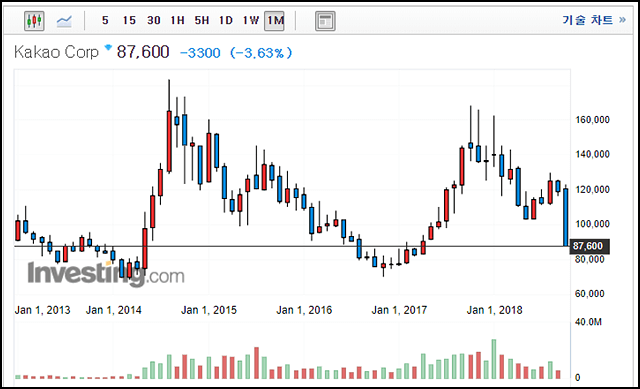Click the 40.0M volume axis label
The image size is (640, 389).
point(588,322)
